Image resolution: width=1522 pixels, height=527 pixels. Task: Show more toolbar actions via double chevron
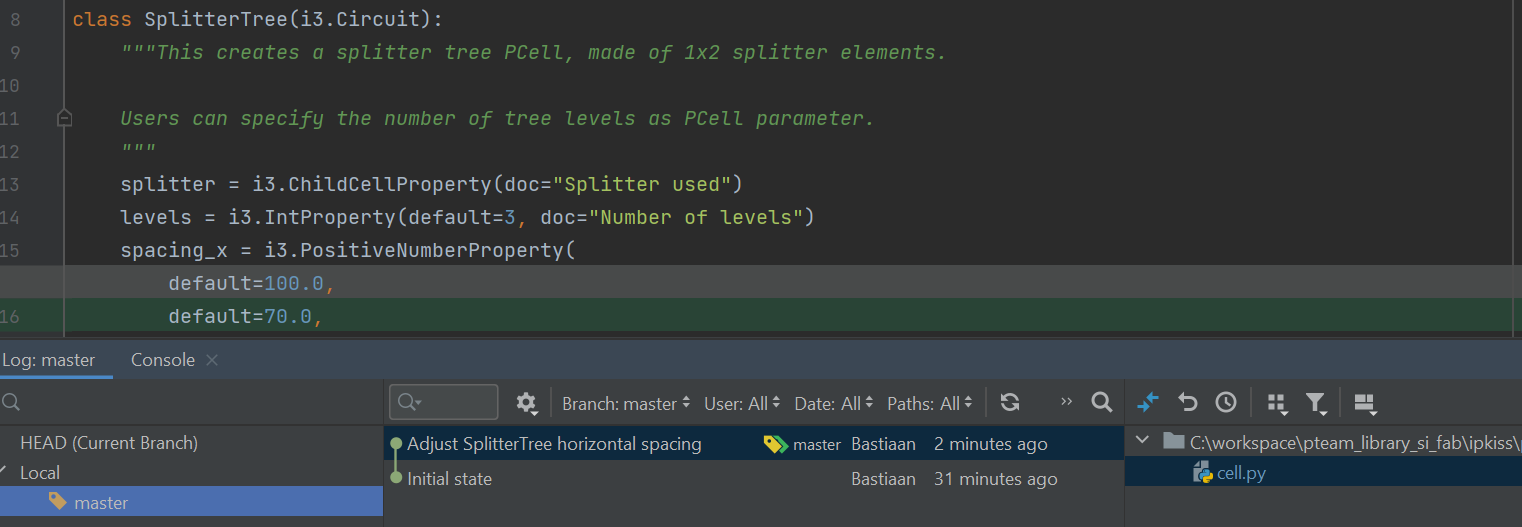click(x=1066, y=402)
